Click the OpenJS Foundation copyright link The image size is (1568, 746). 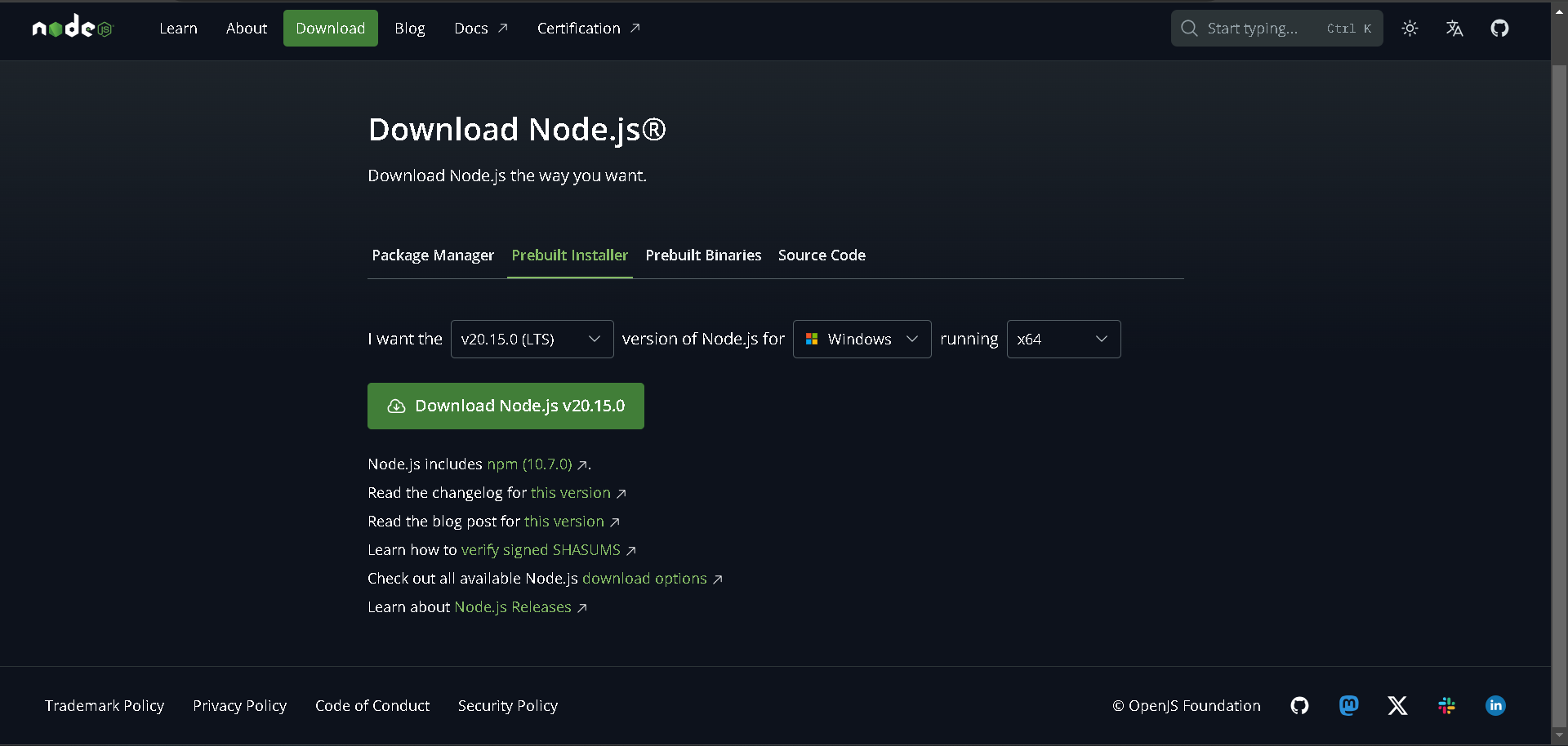point(1186,705)
